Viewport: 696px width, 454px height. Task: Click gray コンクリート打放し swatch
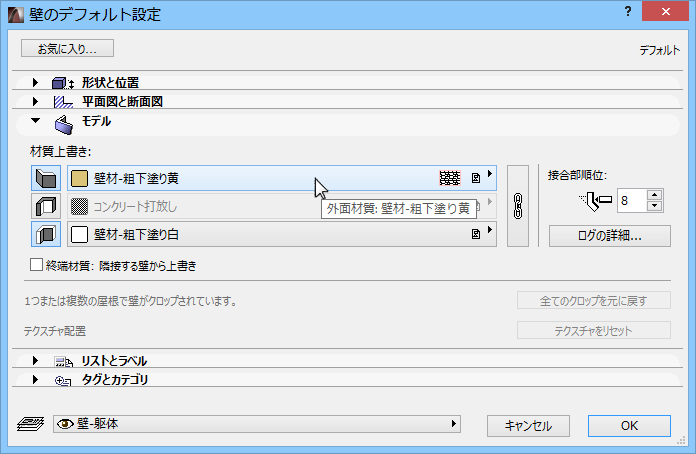(79, 206)
